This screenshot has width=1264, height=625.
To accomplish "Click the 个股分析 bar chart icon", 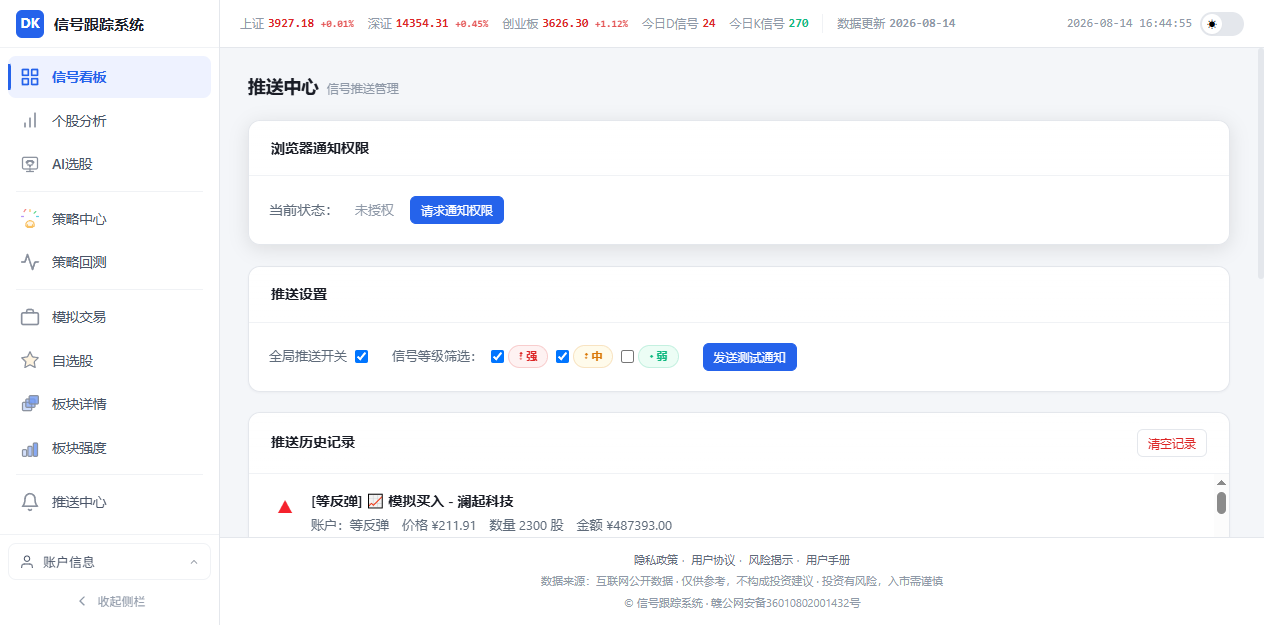I will point(30,121).
